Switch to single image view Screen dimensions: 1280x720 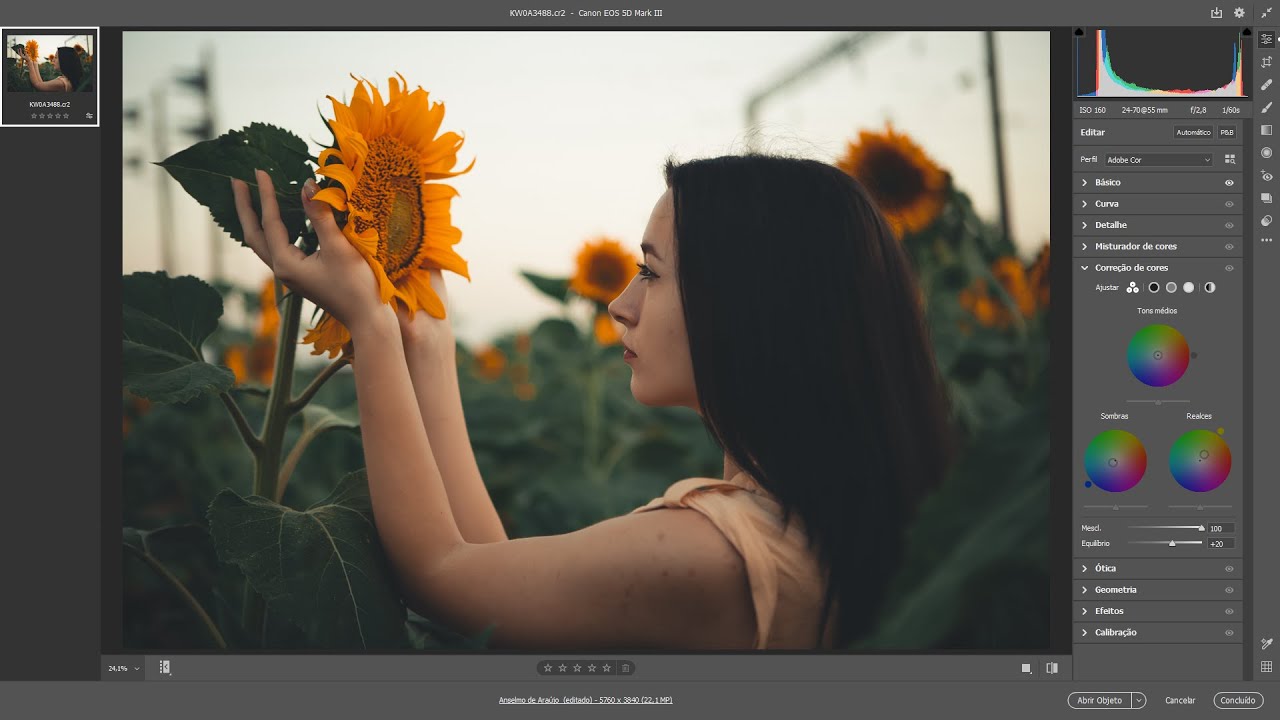(1026, 668)
